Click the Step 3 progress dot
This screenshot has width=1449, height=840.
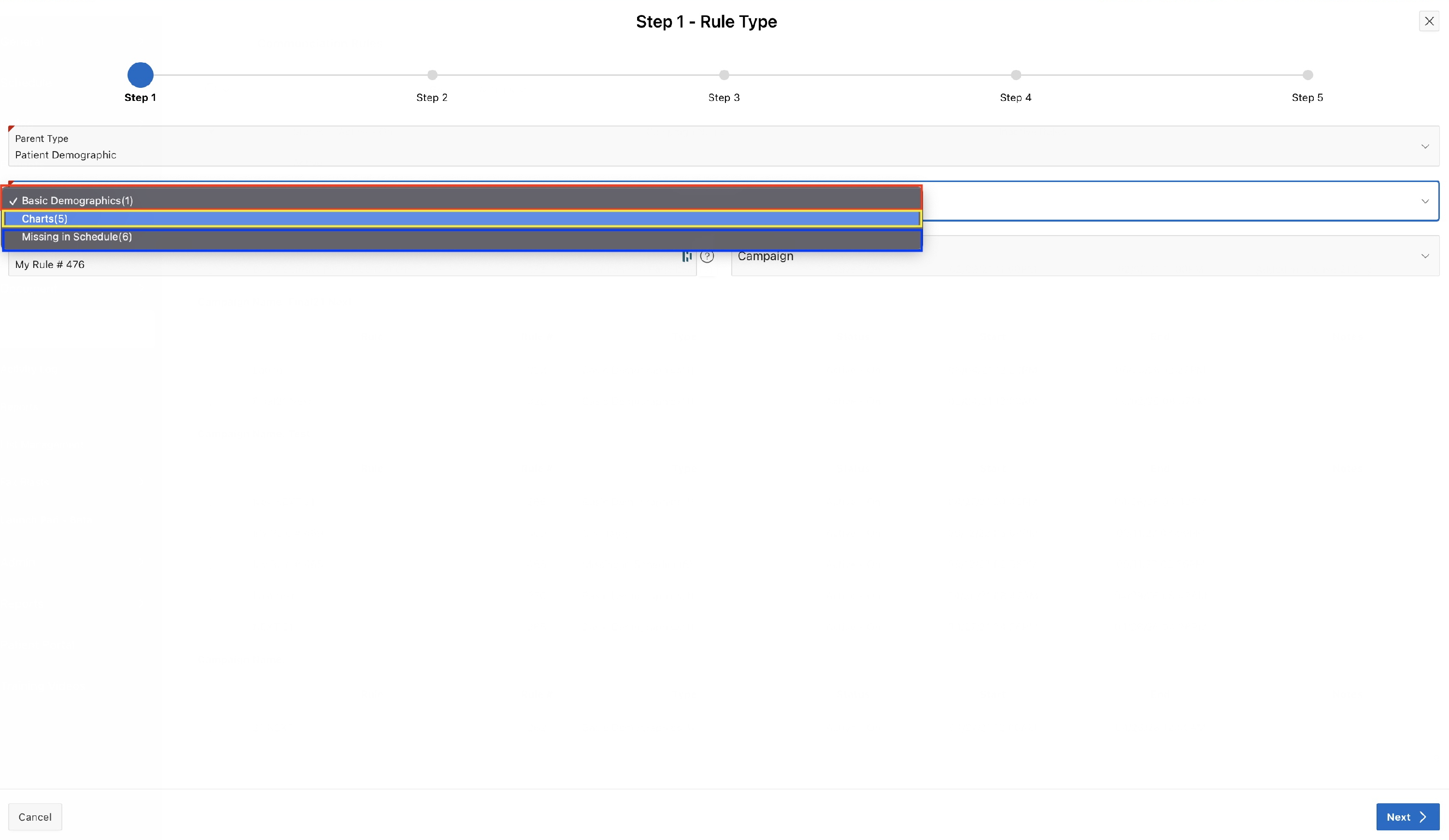coord(724,75)
